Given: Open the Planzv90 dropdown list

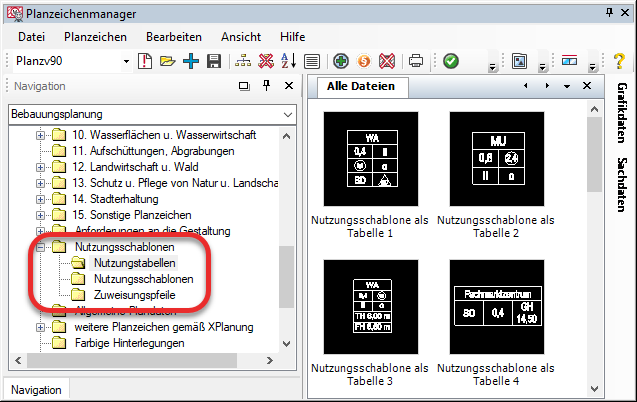Looking at the screenshot, I should pos(127,62).
